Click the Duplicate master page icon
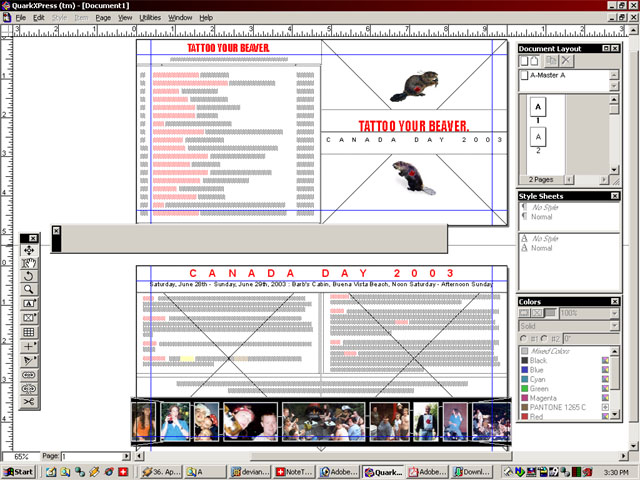 (x=551, y=61)
